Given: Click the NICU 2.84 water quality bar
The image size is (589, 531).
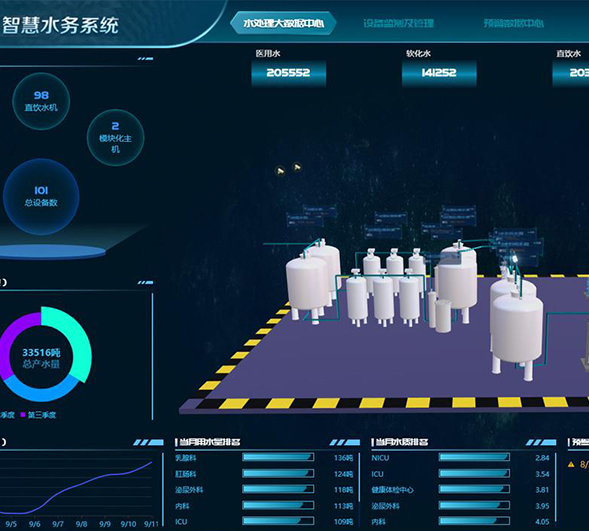Looking at the screenshot, I should (x=474, y=457).
